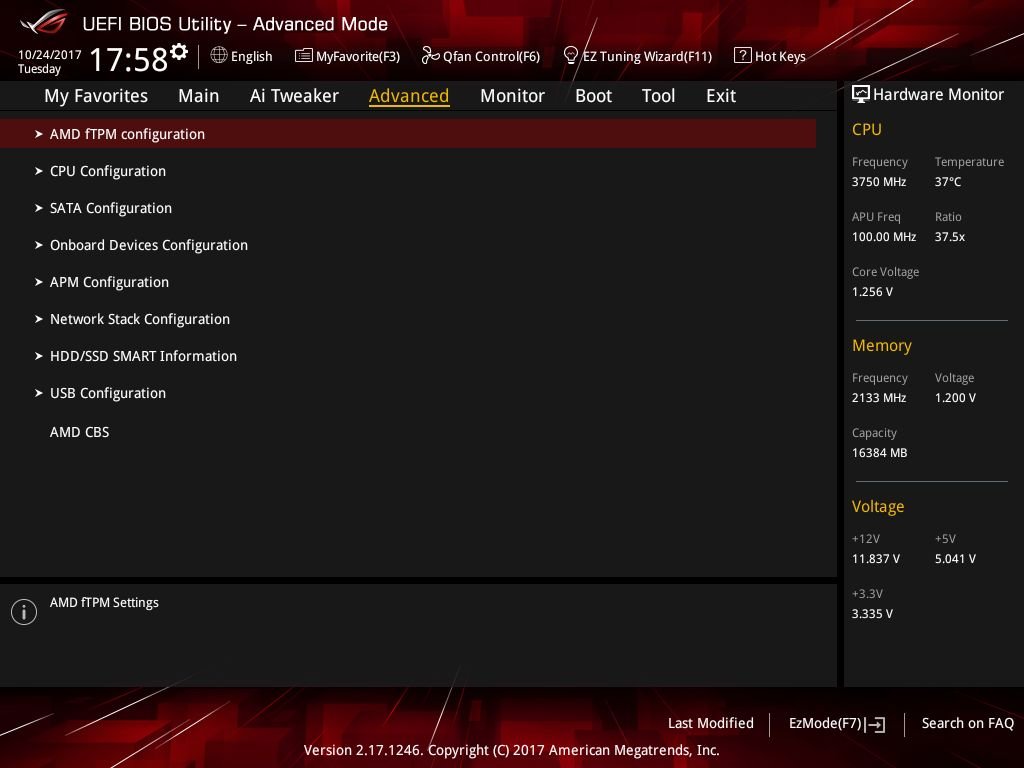Switch to the Main tab
The width and height of the screenshot is (1024, 768).
(199, 96)
